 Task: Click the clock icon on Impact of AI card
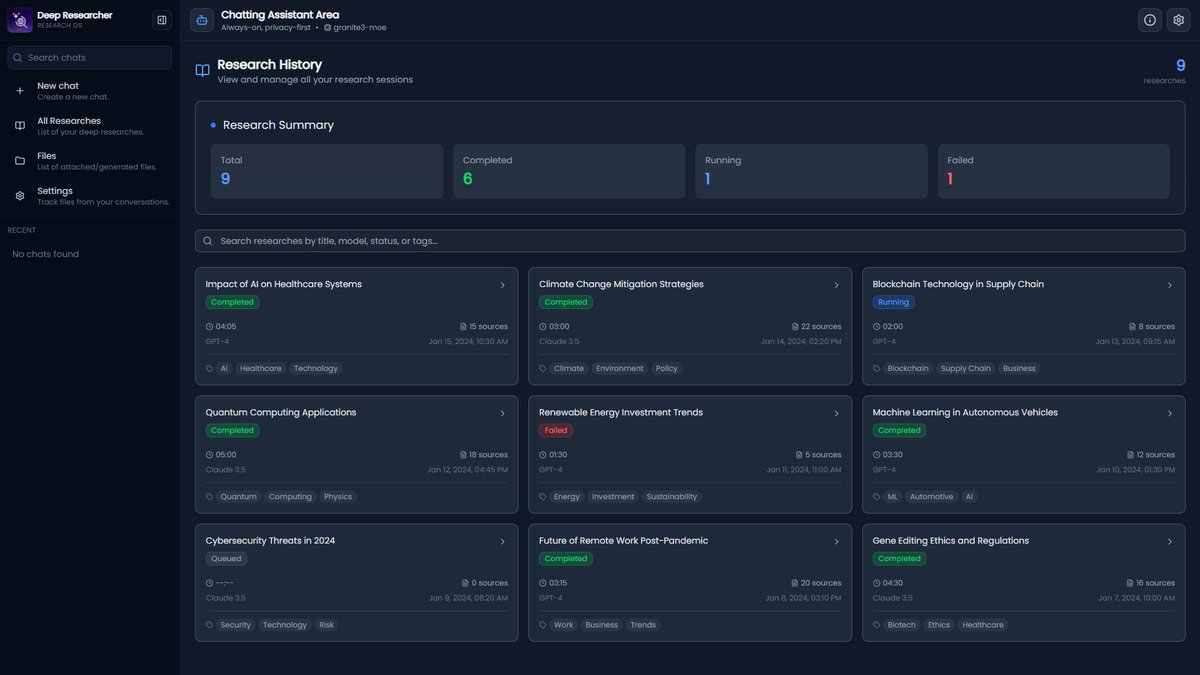210,327
